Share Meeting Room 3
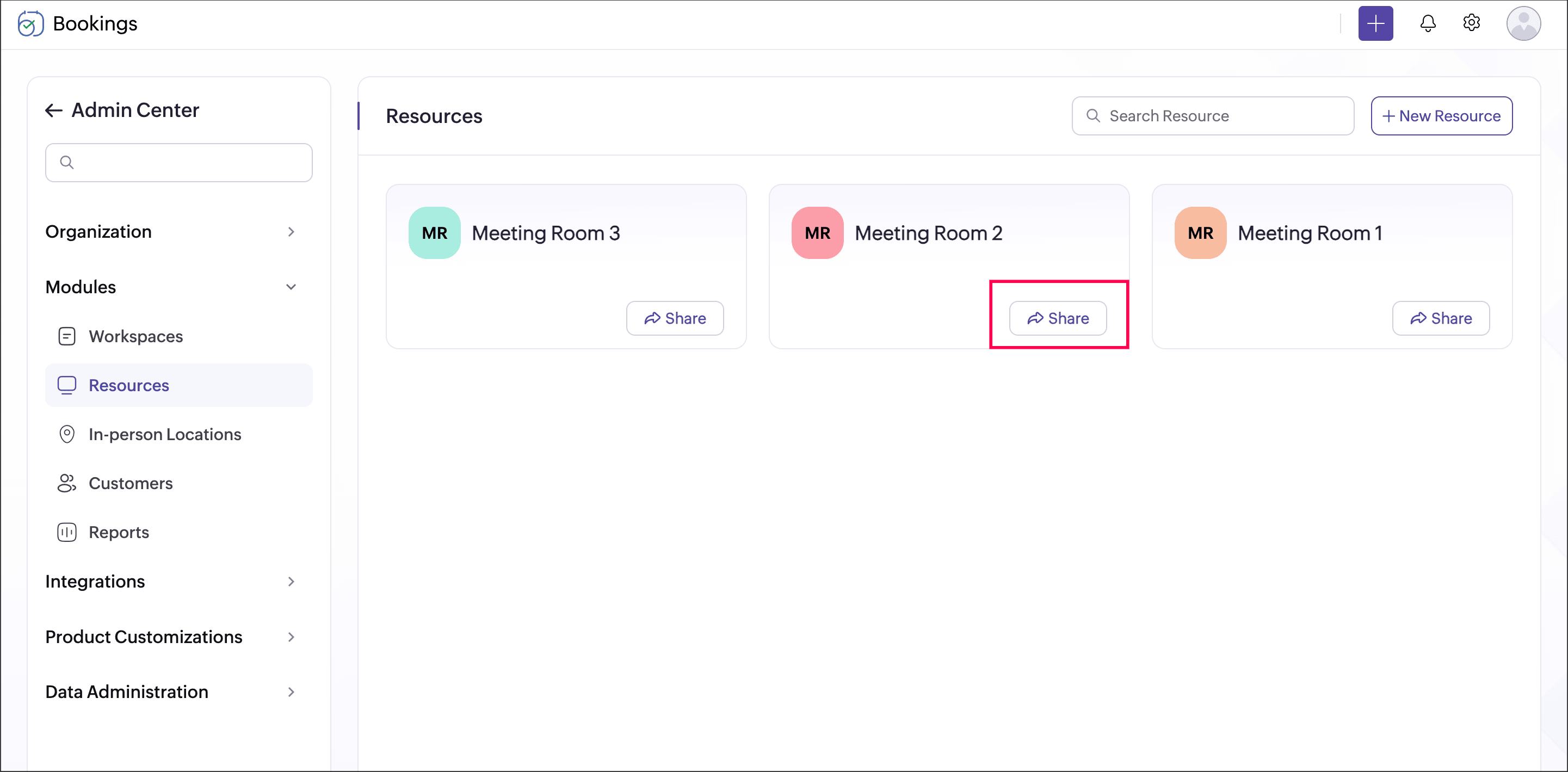This screenshot has height=772, width=1568. pyautogui.click(x=675, y=318)
